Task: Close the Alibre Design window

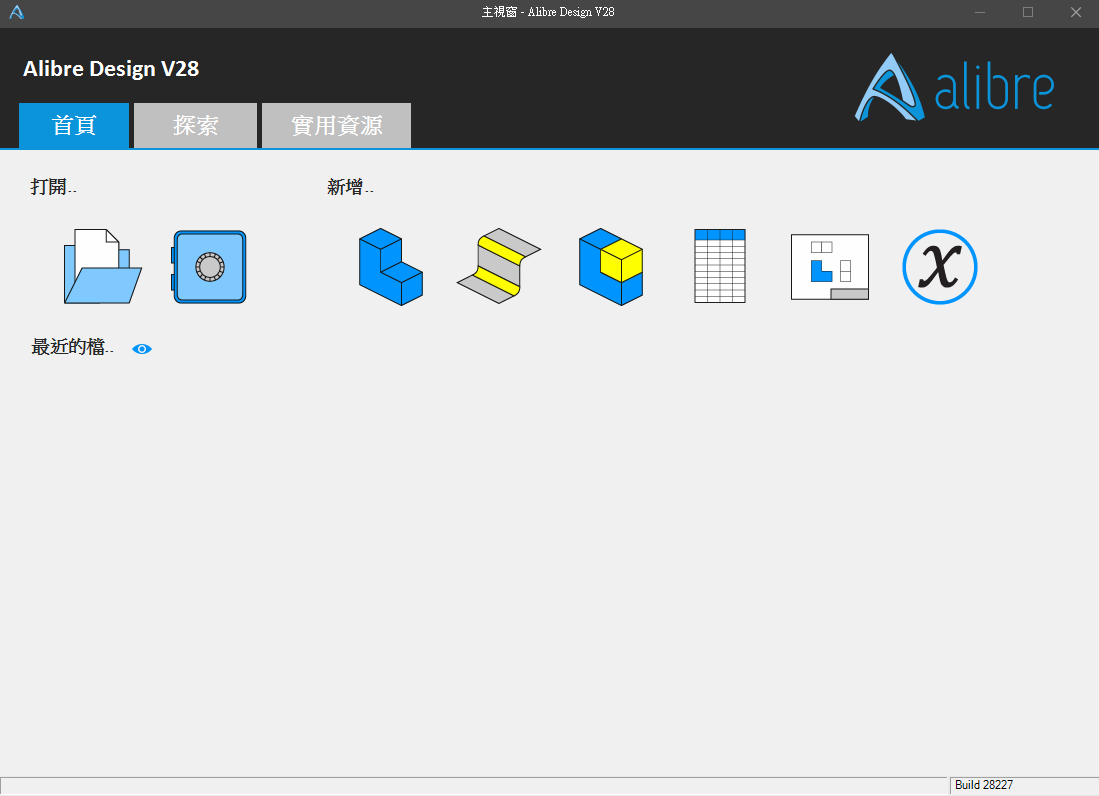Action: pyautogui.click(x=1076, y=12)
